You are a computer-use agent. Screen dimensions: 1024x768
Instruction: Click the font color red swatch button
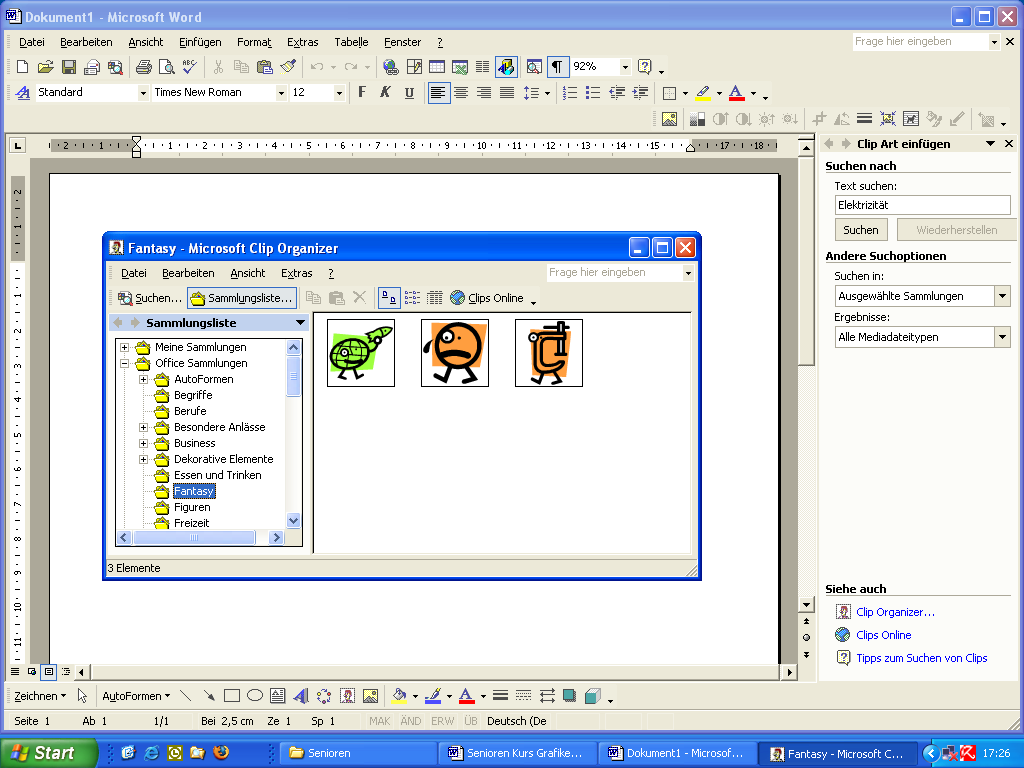click(736, 93)
